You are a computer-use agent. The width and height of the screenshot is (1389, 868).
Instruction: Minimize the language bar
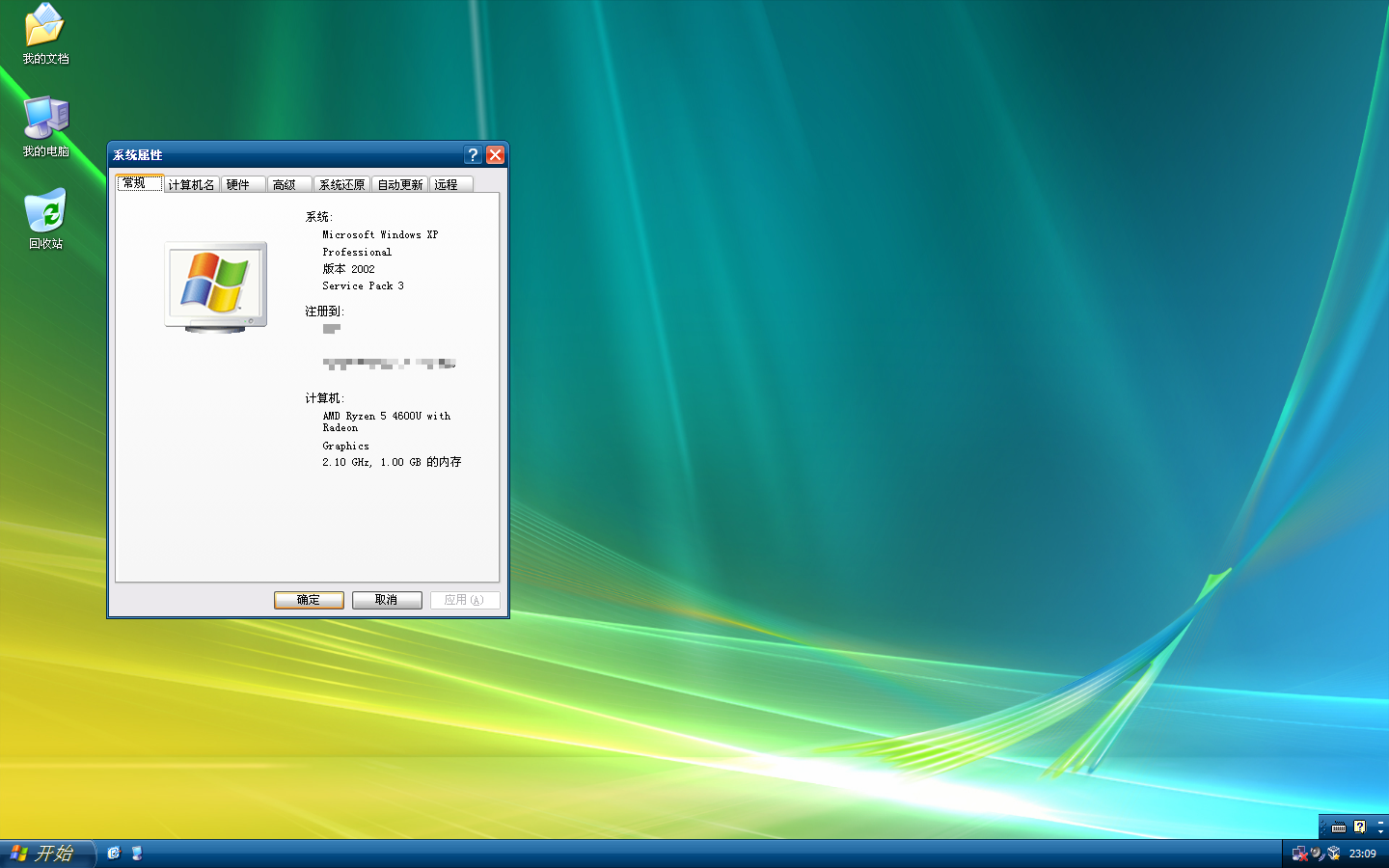(1380, 822)
